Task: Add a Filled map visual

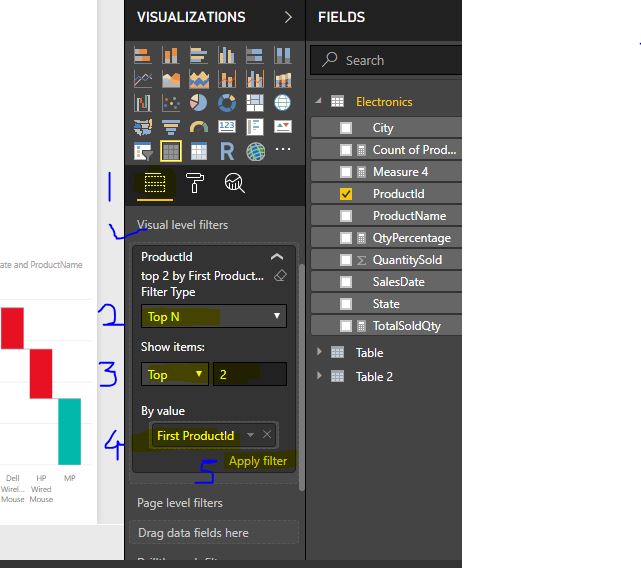Action: [x=143, y=127]
